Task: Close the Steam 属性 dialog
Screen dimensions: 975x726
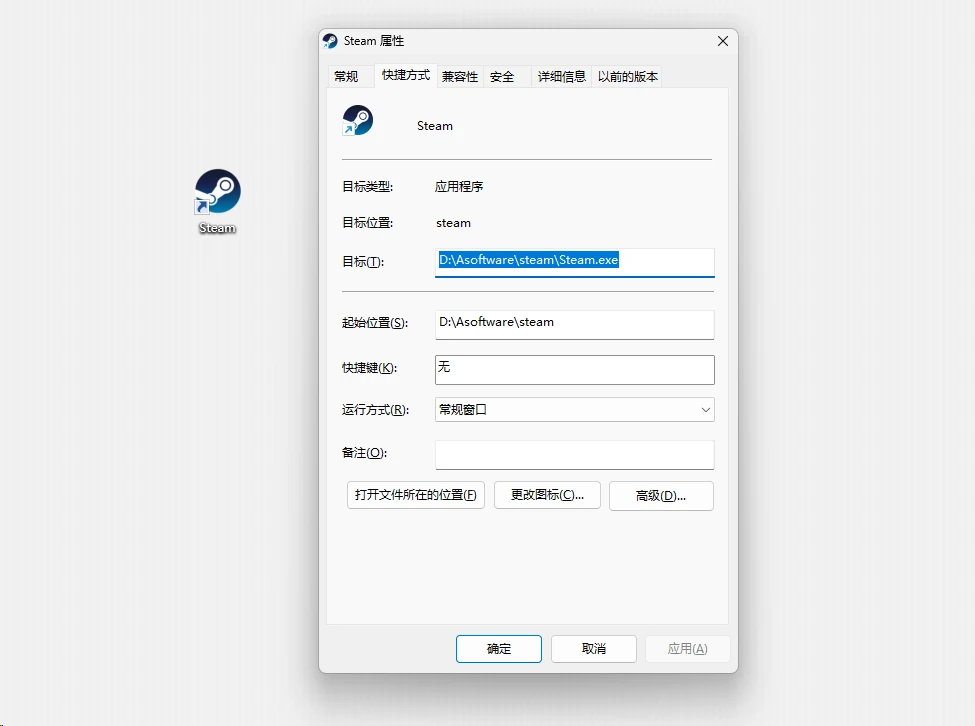Action: pyautogui.click(x=723, y=41)
